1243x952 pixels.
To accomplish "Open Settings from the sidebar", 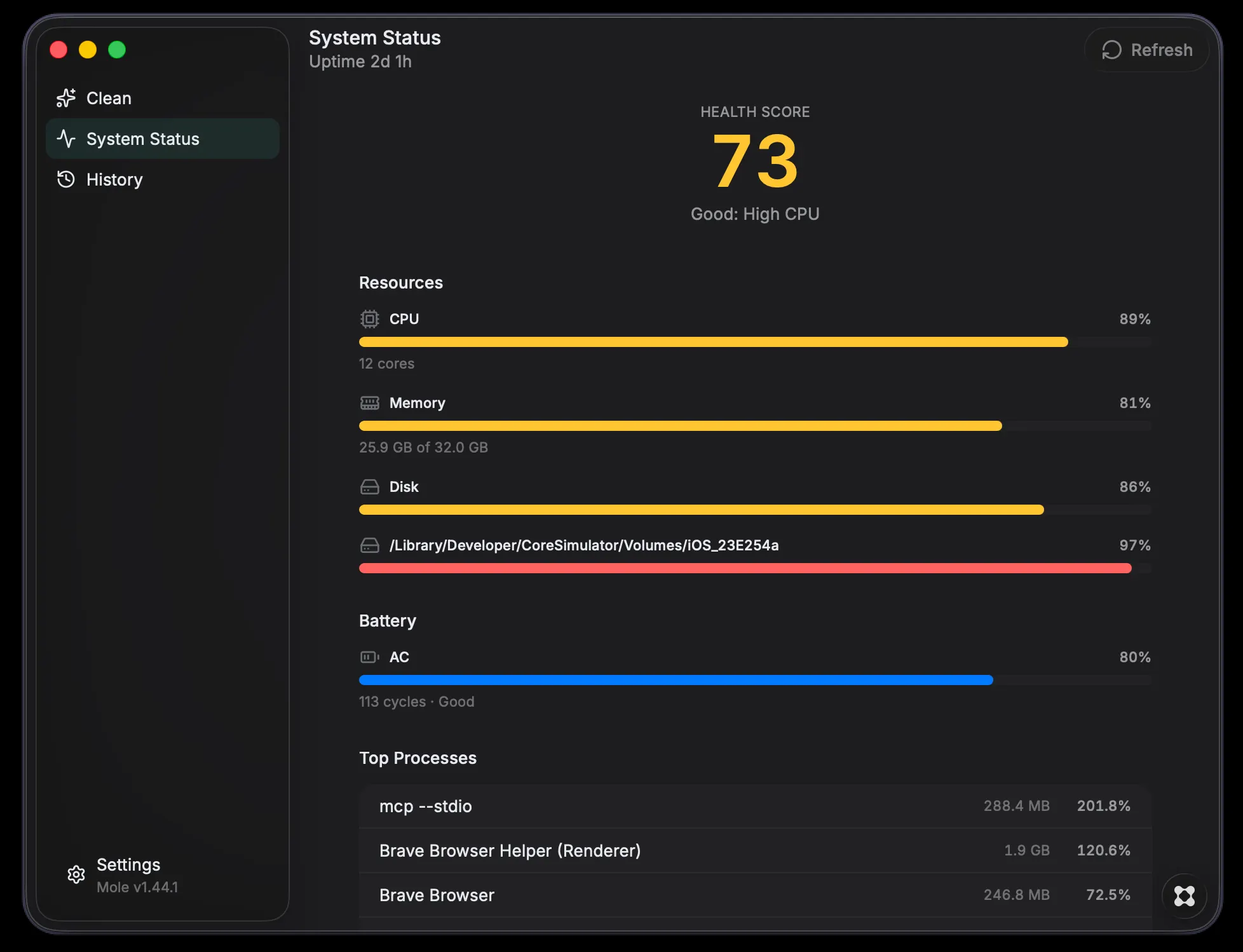I will (x=163, y=875).
